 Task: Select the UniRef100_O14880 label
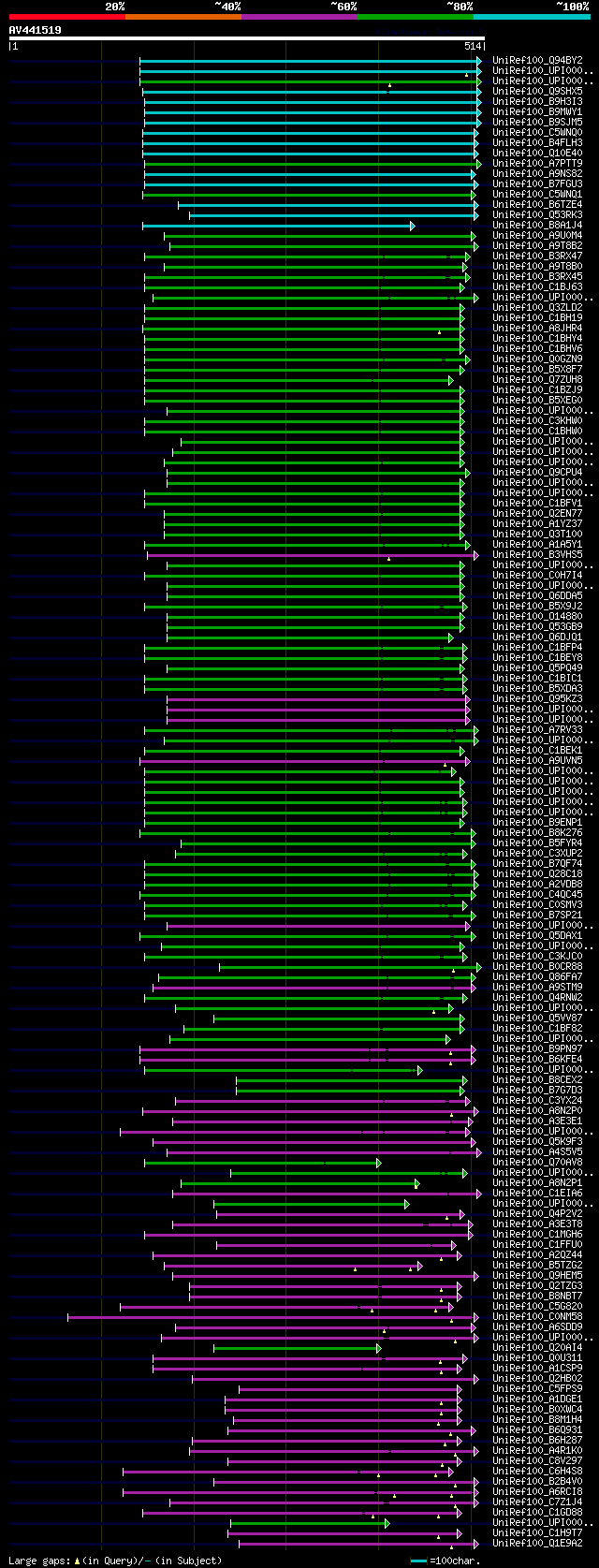pyautogui.click(x=537, y=616)
